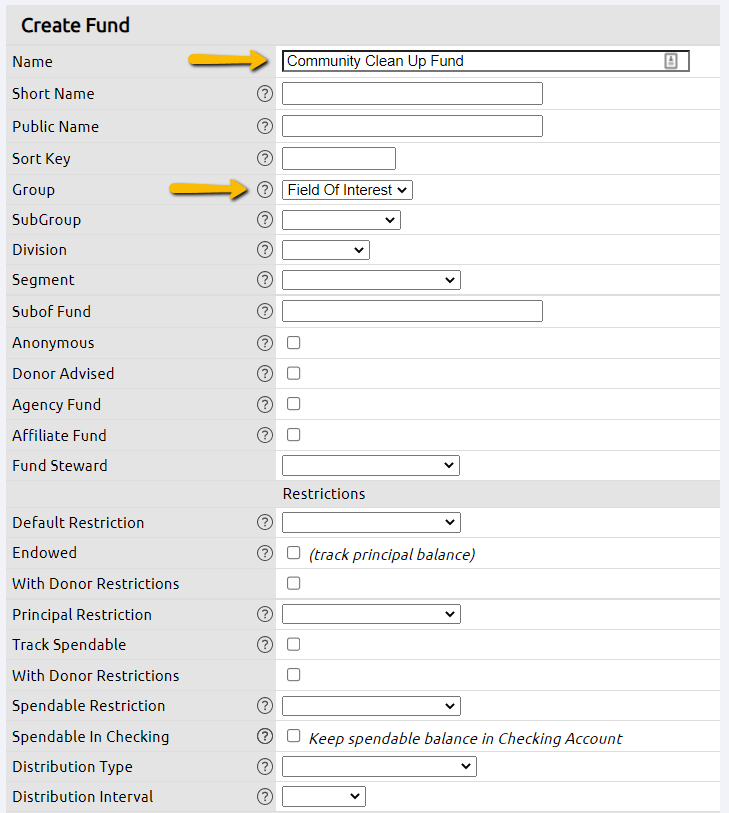Click inside the Subof Fund text field

coord(411,311)
